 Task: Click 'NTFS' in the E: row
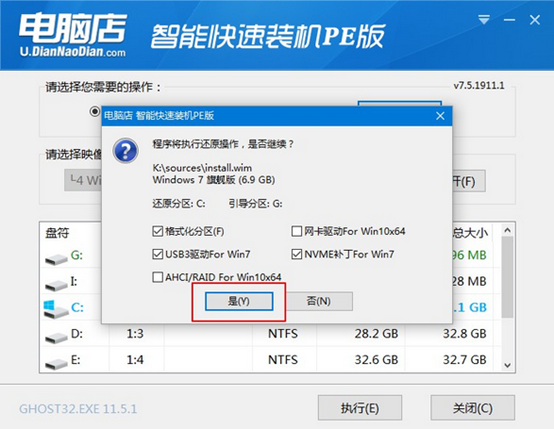tap(283, 360)
